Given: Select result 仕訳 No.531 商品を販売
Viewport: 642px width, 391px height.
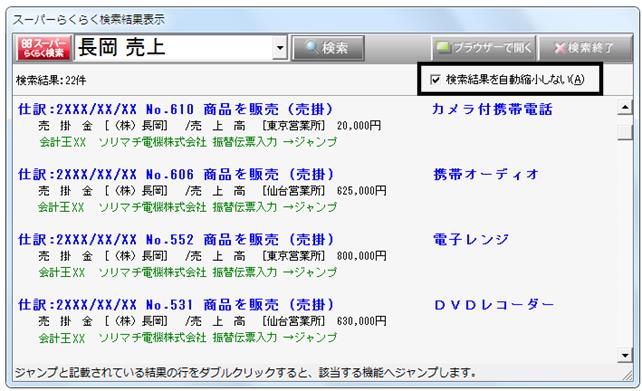Looking at the screenshot, I should pyautogui.click(x=176, y=305).
